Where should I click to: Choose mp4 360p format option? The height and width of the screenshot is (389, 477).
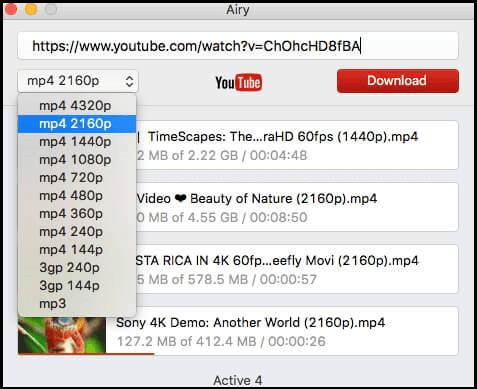[x=77, y=214]
